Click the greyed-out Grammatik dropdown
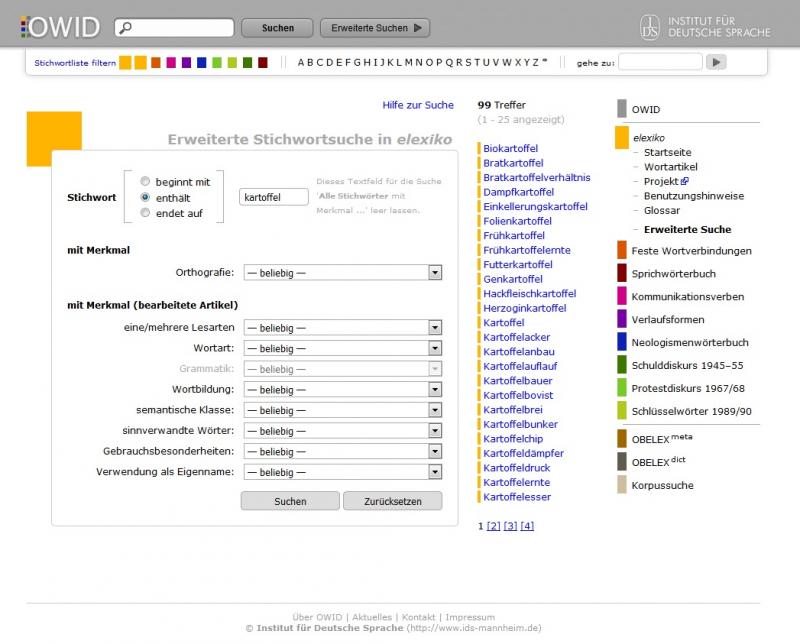This screenshot has width=800, height=644. coord(343,368)
